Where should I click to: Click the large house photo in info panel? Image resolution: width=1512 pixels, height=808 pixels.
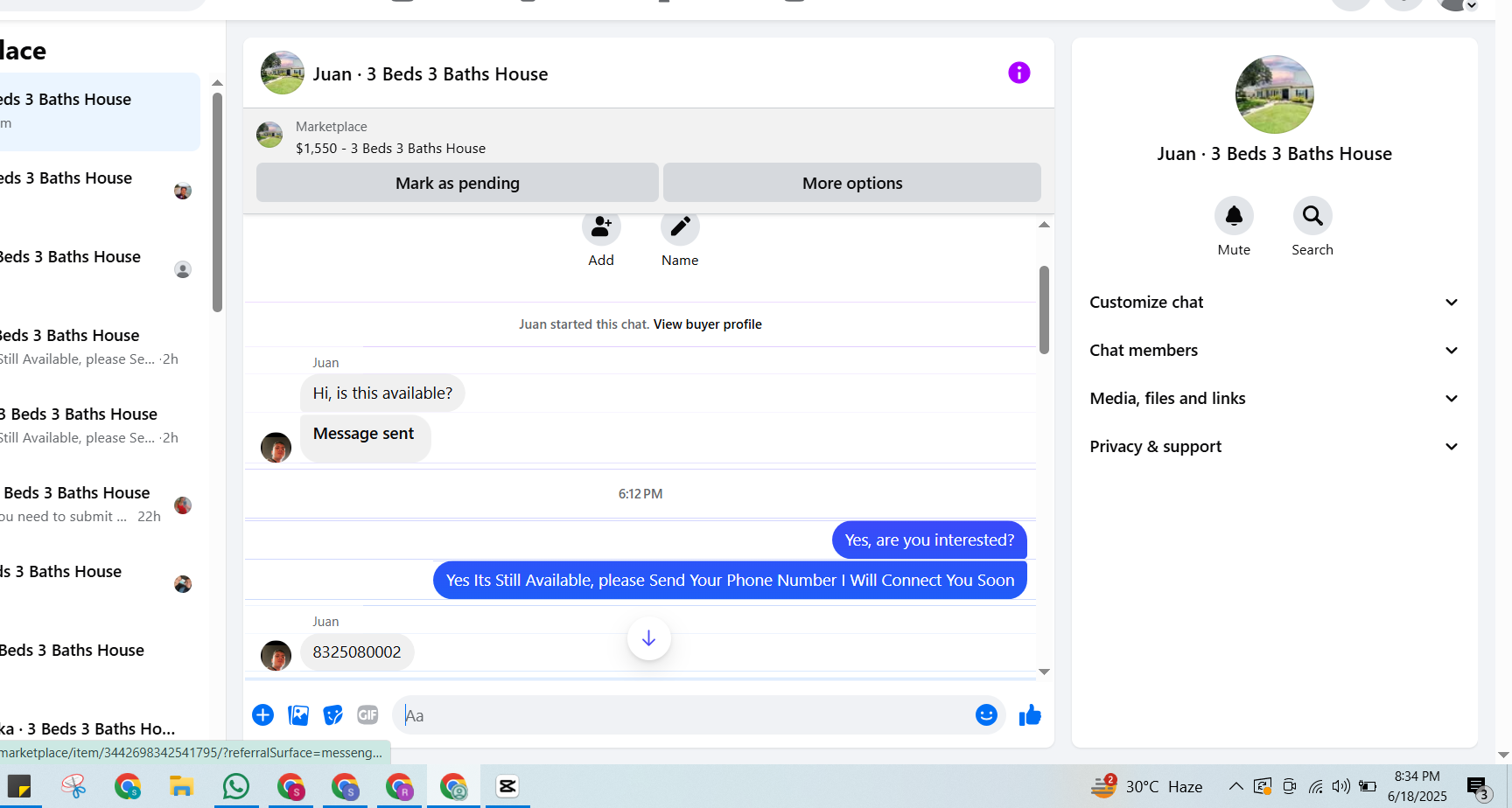tap(1274, 94)
